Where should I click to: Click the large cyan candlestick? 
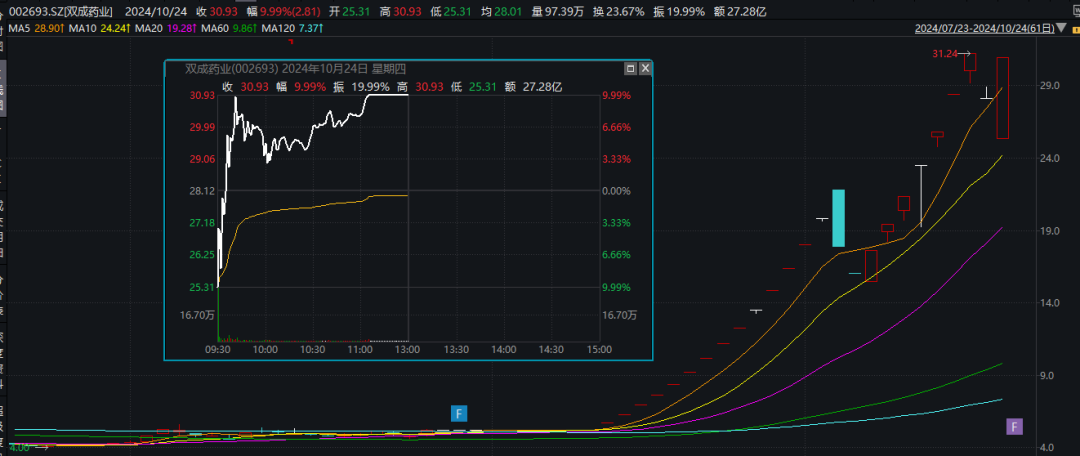coord(839,217)
